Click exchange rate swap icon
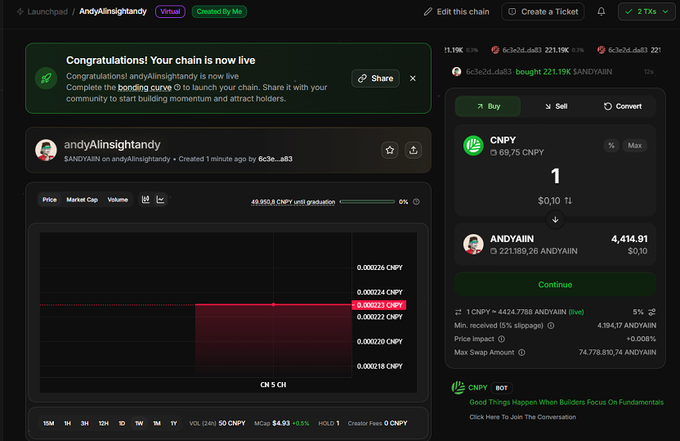 point(458,312)
